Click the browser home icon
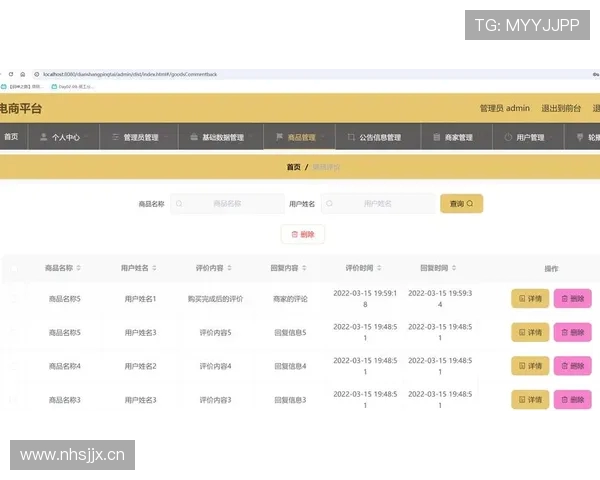The image size is (600, 480). [23, 74]
